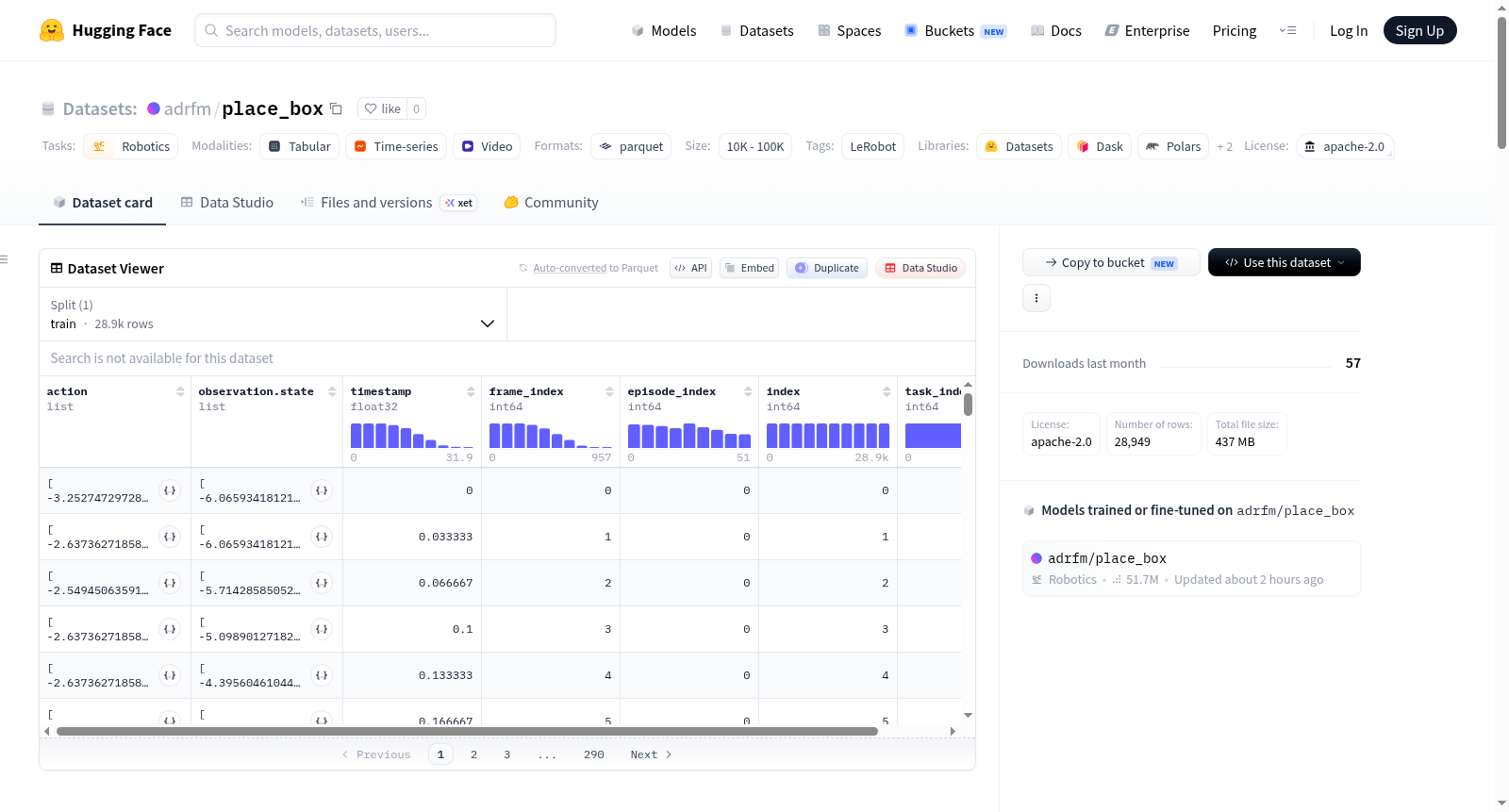1509x812 pixels.
Task: Open the Robotics task tag
Action: tap(131, 146)
